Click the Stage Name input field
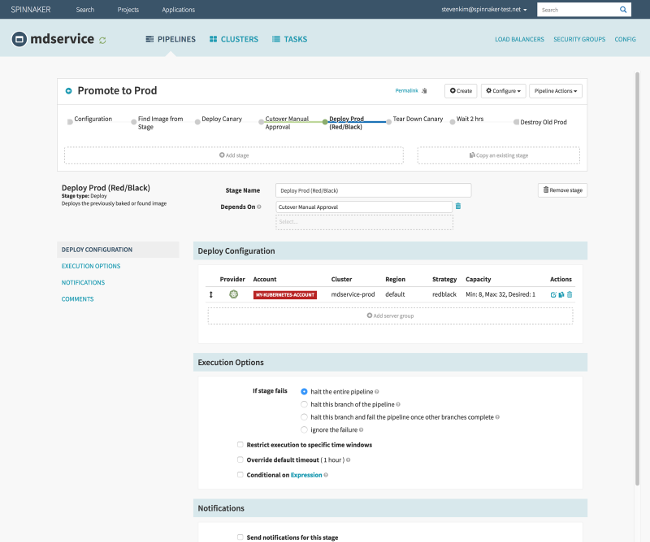650x542 pixels. 373,190
